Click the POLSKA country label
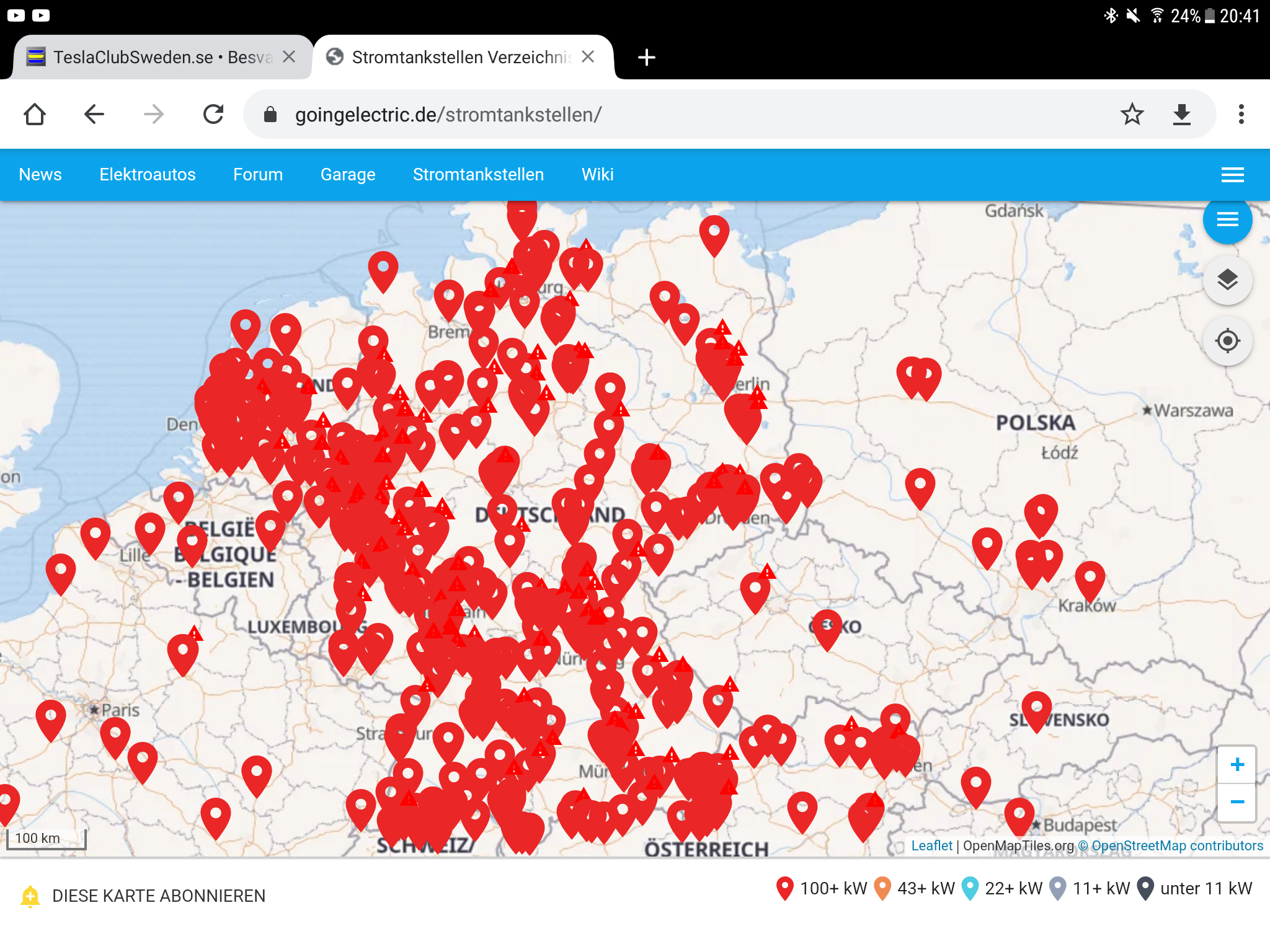Image resolution: width=1270 pixels, height=952 pixels. (x=1036, y=423)
